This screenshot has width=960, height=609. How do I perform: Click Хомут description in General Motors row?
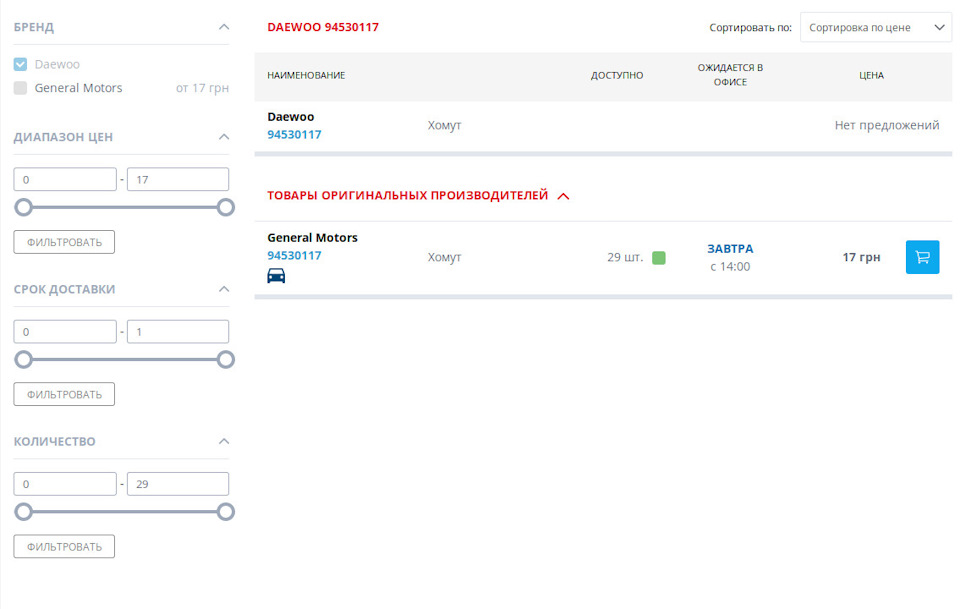(x=444, y=258)
